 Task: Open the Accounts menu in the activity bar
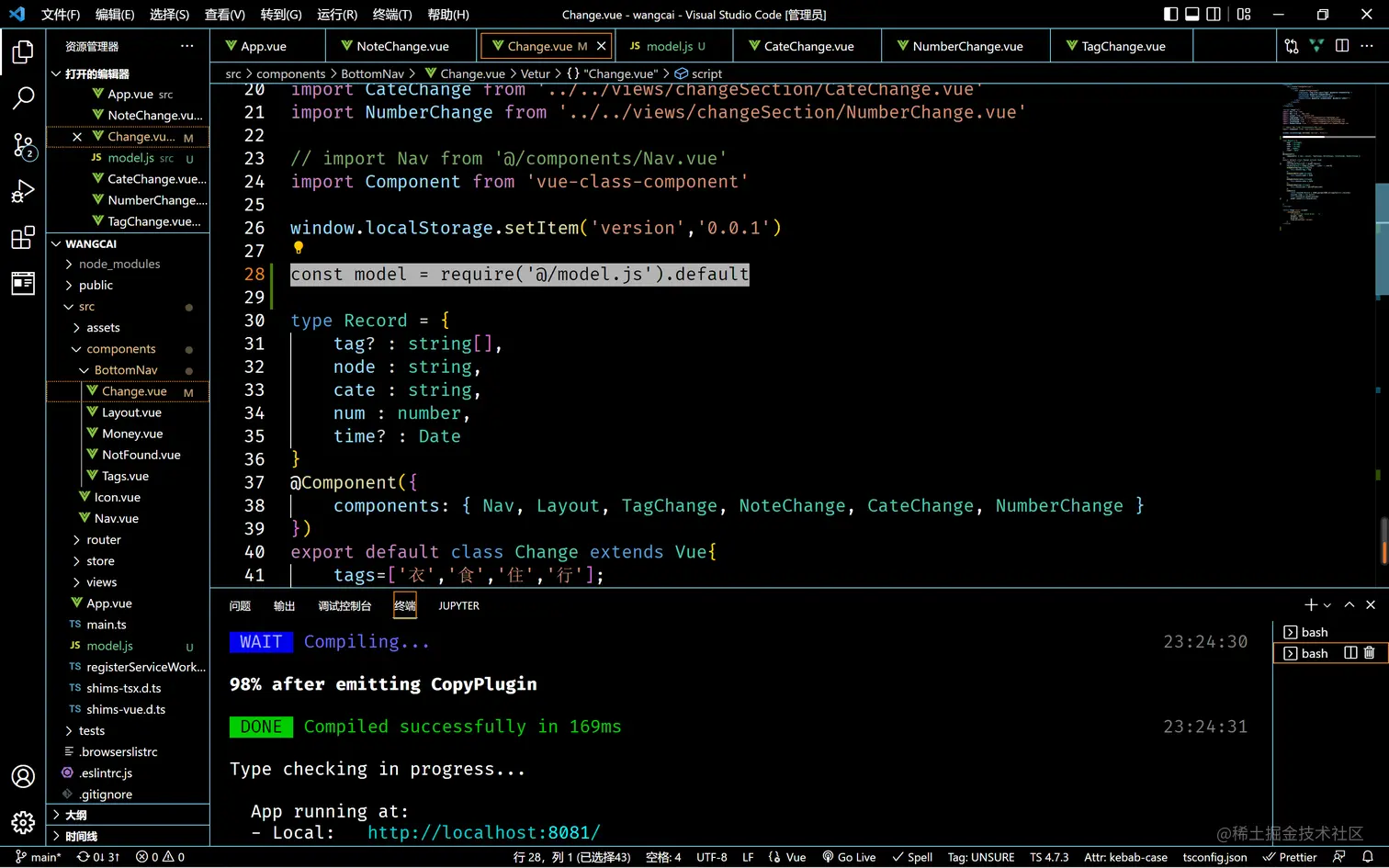[x=23, y=776]
